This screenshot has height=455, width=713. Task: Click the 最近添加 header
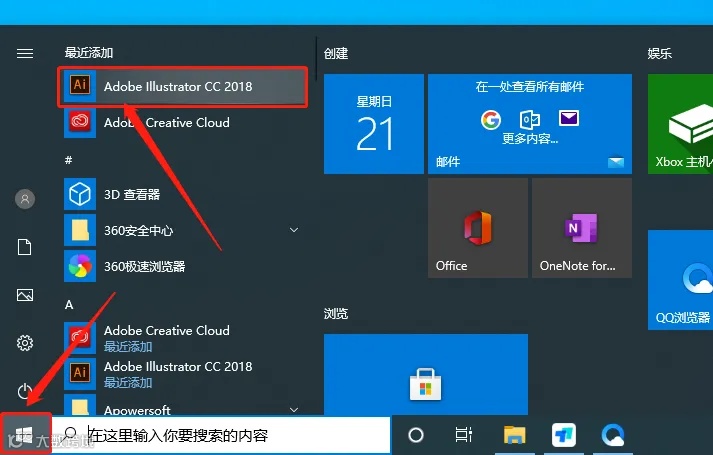(x=89, y=53)
